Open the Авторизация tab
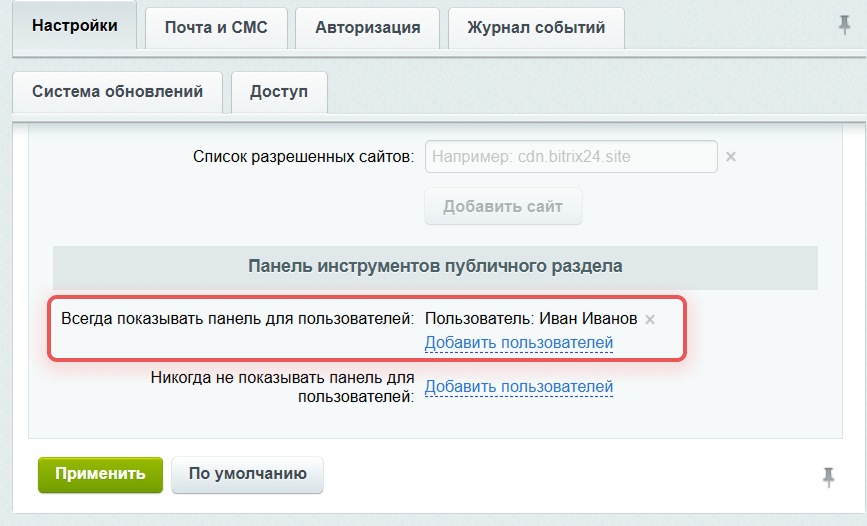 [x=367, y=28]
